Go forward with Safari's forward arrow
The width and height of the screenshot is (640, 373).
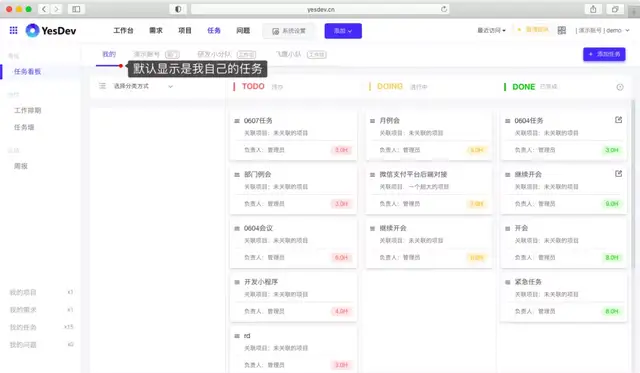[56, 9]
